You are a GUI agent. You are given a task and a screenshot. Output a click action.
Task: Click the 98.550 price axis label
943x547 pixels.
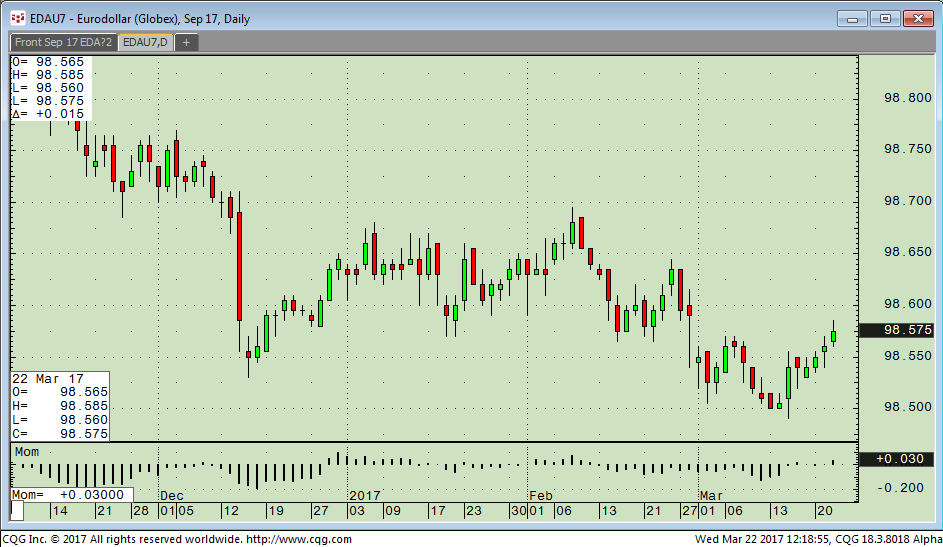(907, 356)
